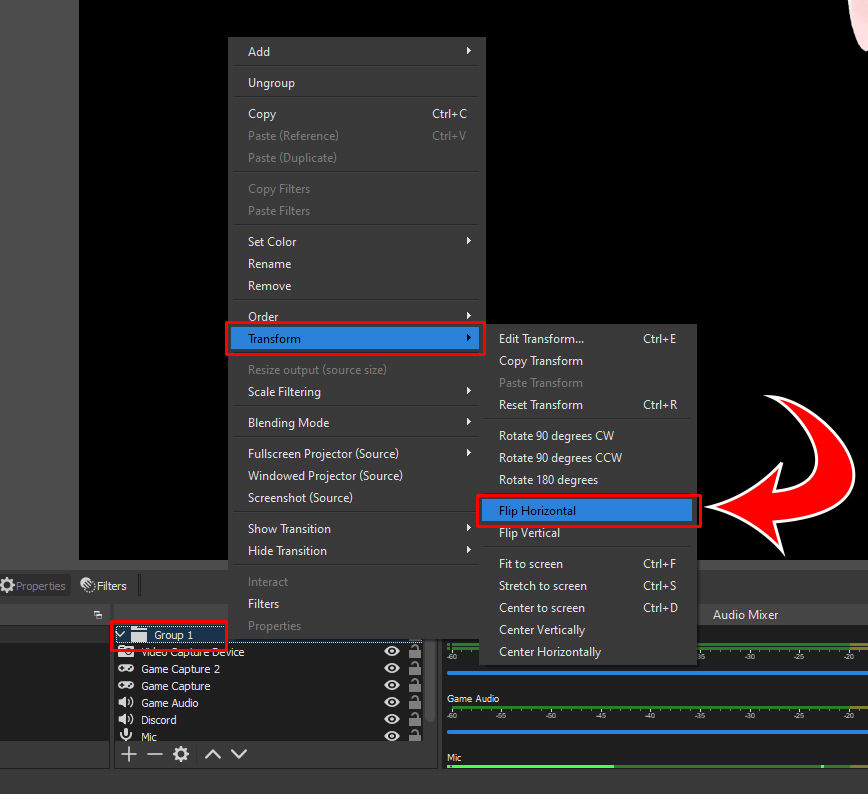Expand the Set Color submenu
868x794 pixels.
[x=357, y=241]
